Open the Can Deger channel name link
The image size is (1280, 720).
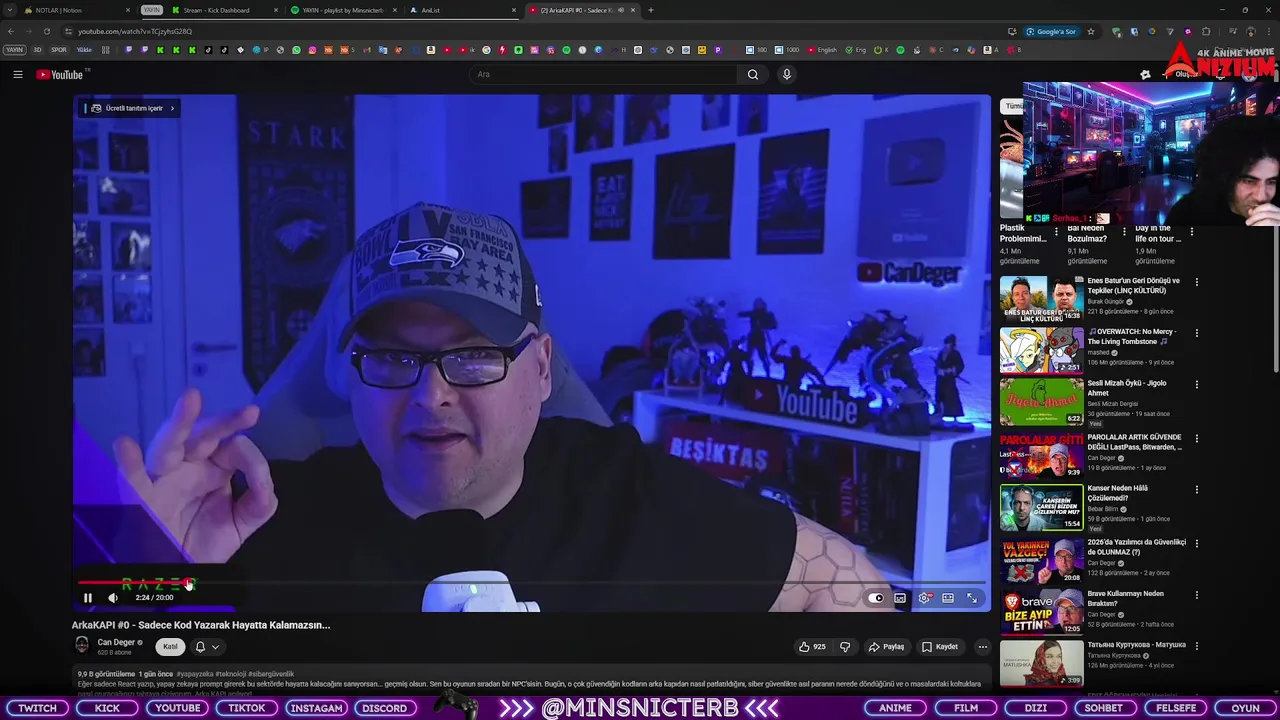coord(116,642)
